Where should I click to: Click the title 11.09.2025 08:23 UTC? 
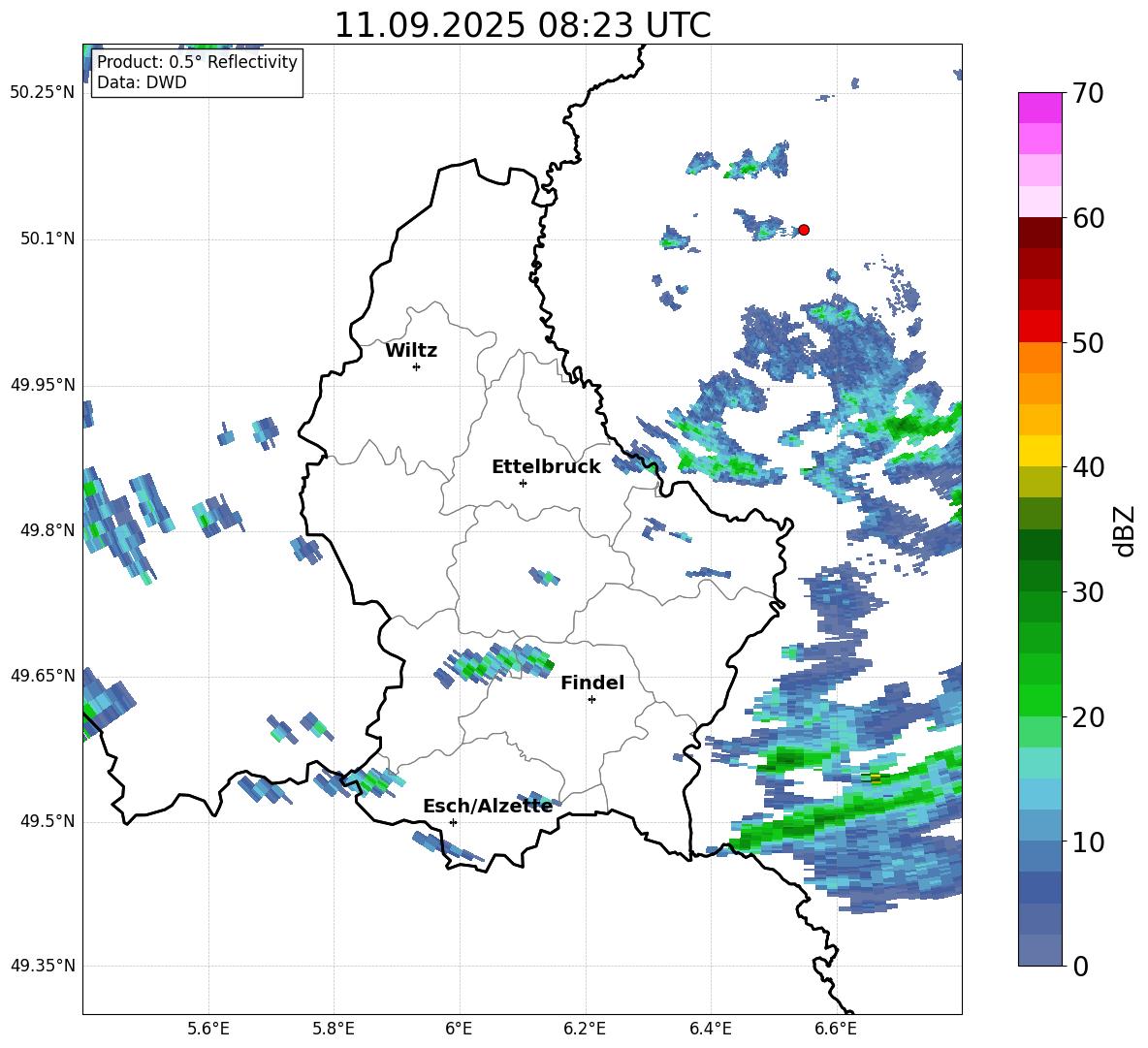point(523,25)
